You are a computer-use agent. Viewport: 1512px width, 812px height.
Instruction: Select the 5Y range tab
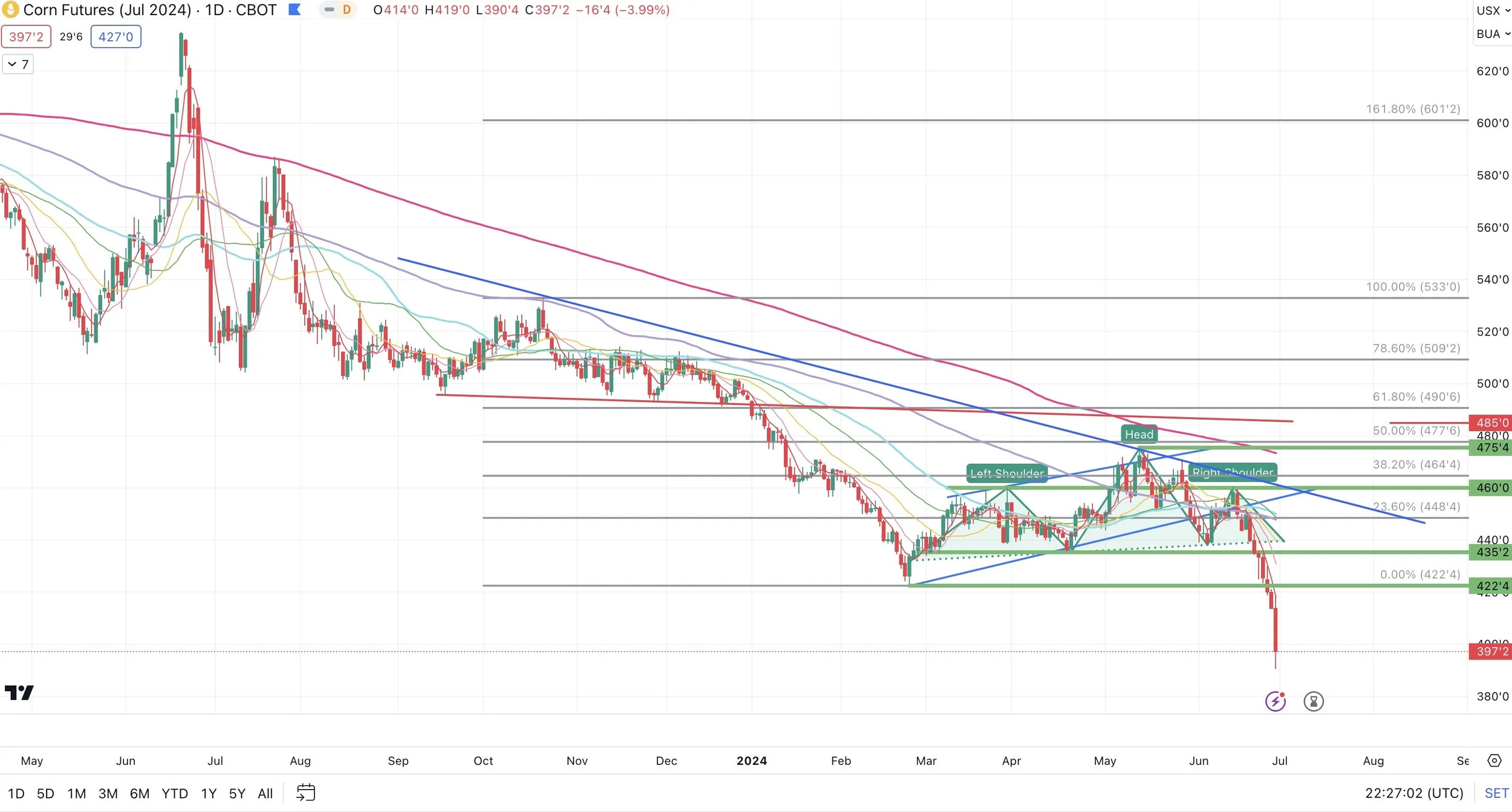(x=237, y=793)
